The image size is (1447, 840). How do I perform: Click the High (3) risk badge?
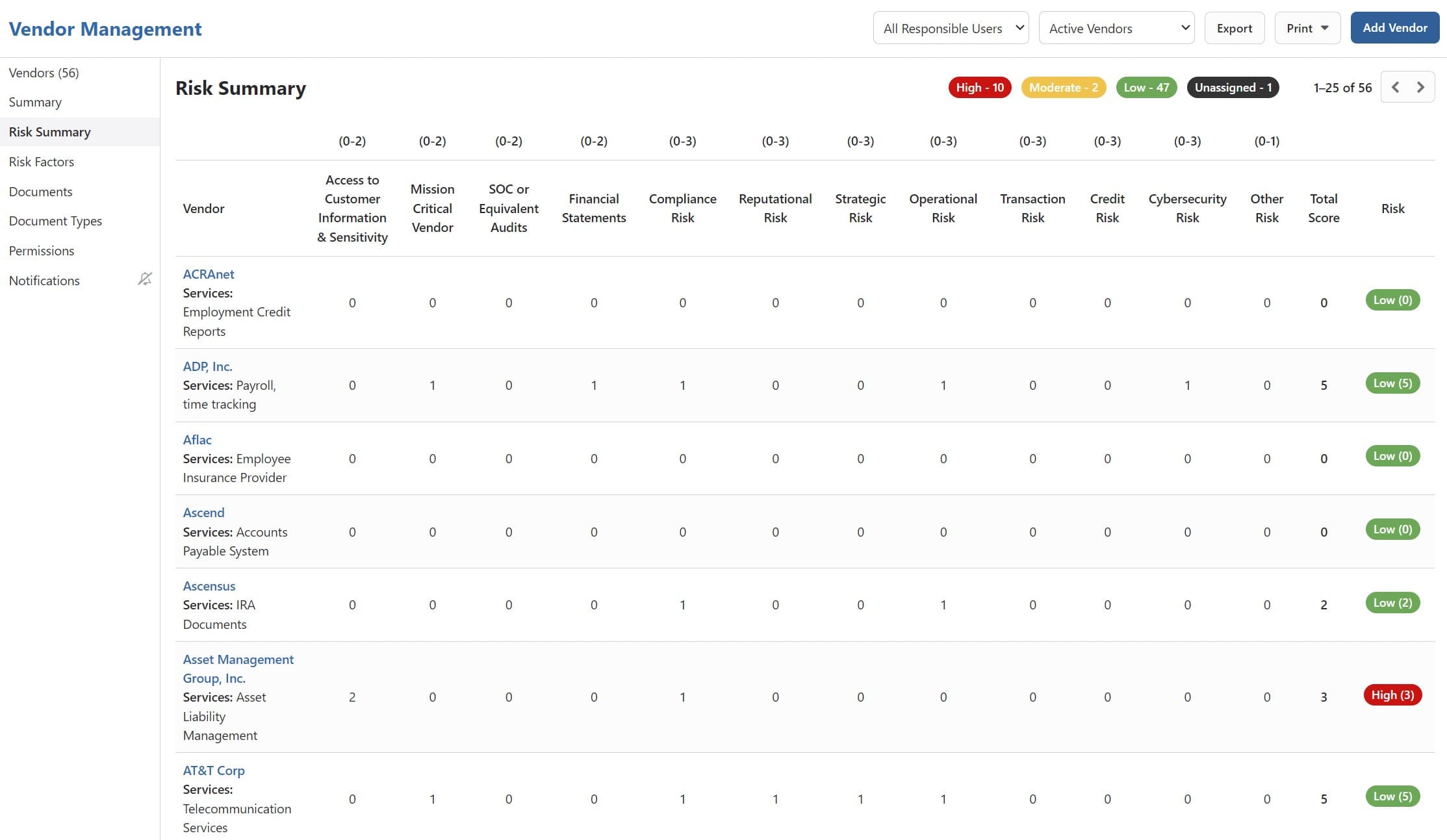point(1392,695)
